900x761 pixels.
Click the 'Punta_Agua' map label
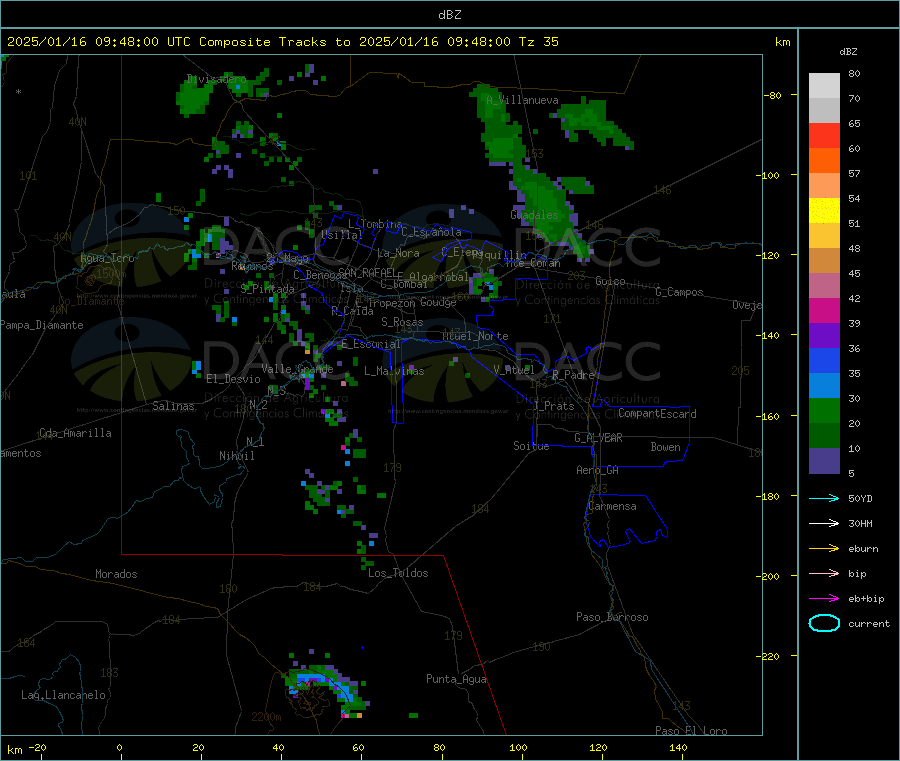click(456, 679)
